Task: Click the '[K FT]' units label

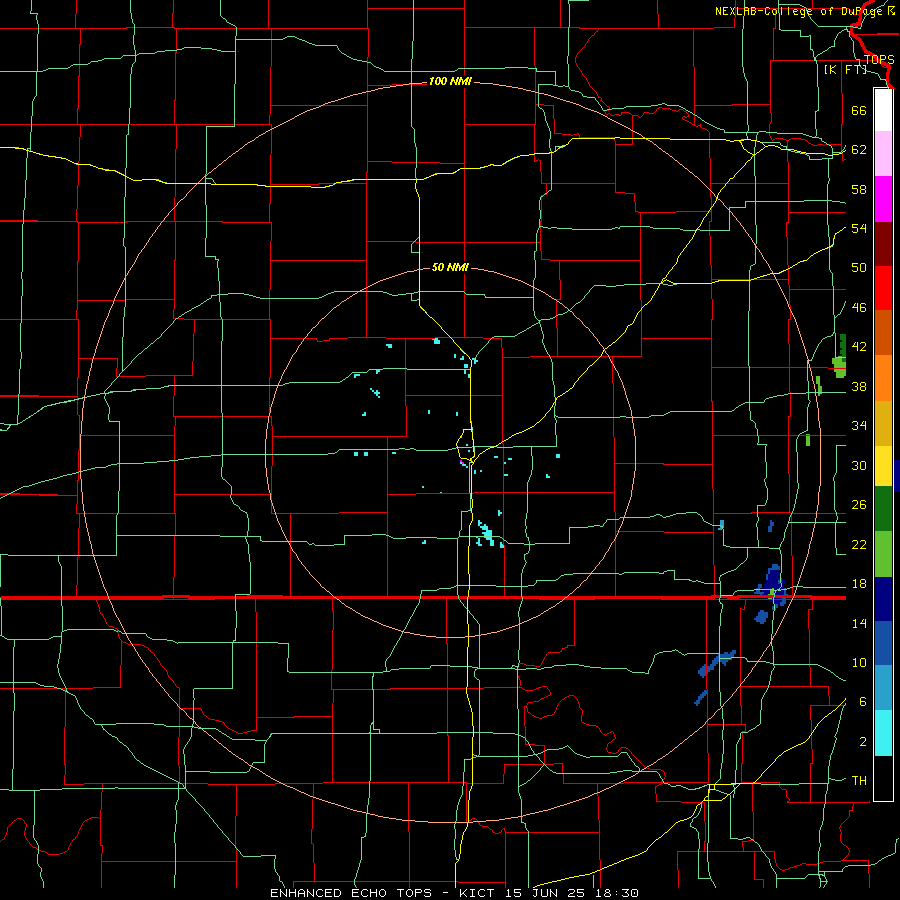Action: point(845,70)
